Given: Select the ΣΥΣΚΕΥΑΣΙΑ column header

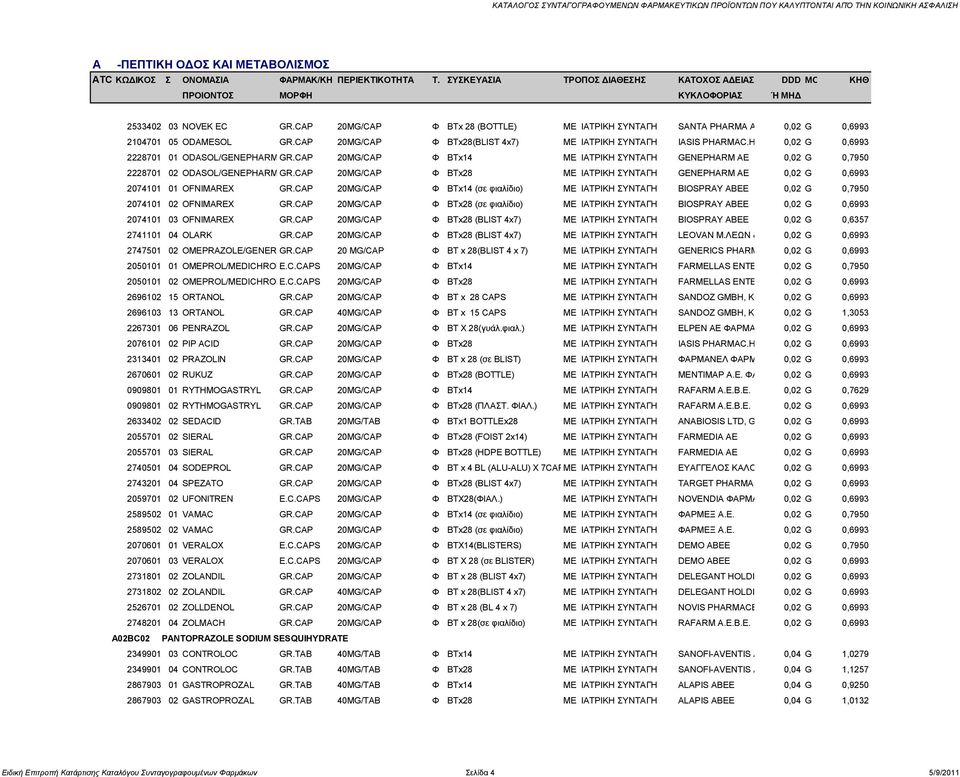Looking at the screenshot, I should pos(474,80).
